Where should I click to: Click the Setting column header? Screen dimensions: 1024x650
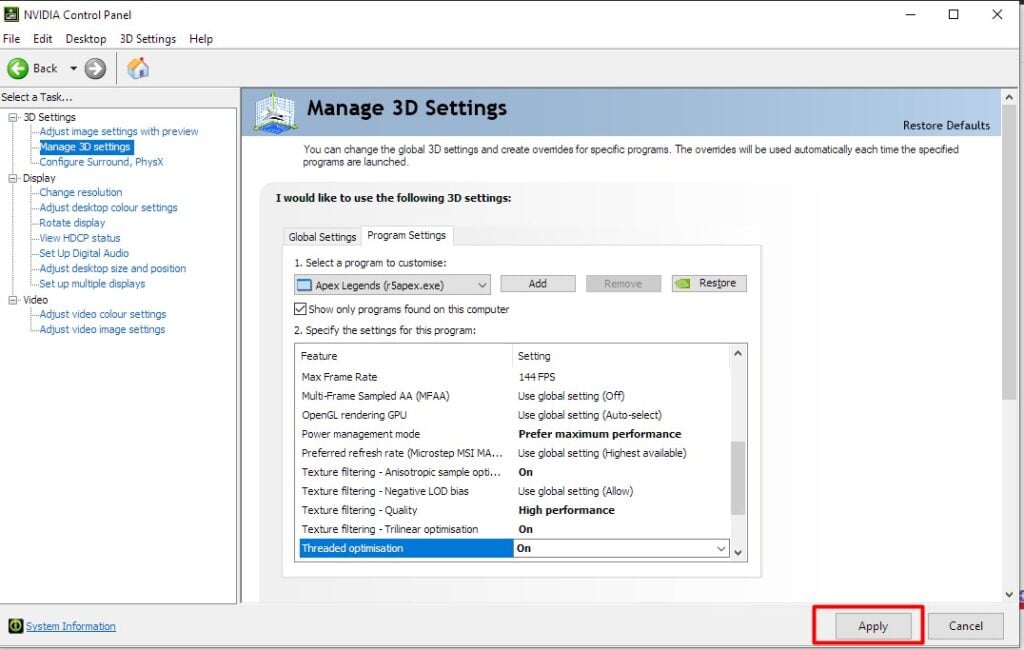click(620, 356)
